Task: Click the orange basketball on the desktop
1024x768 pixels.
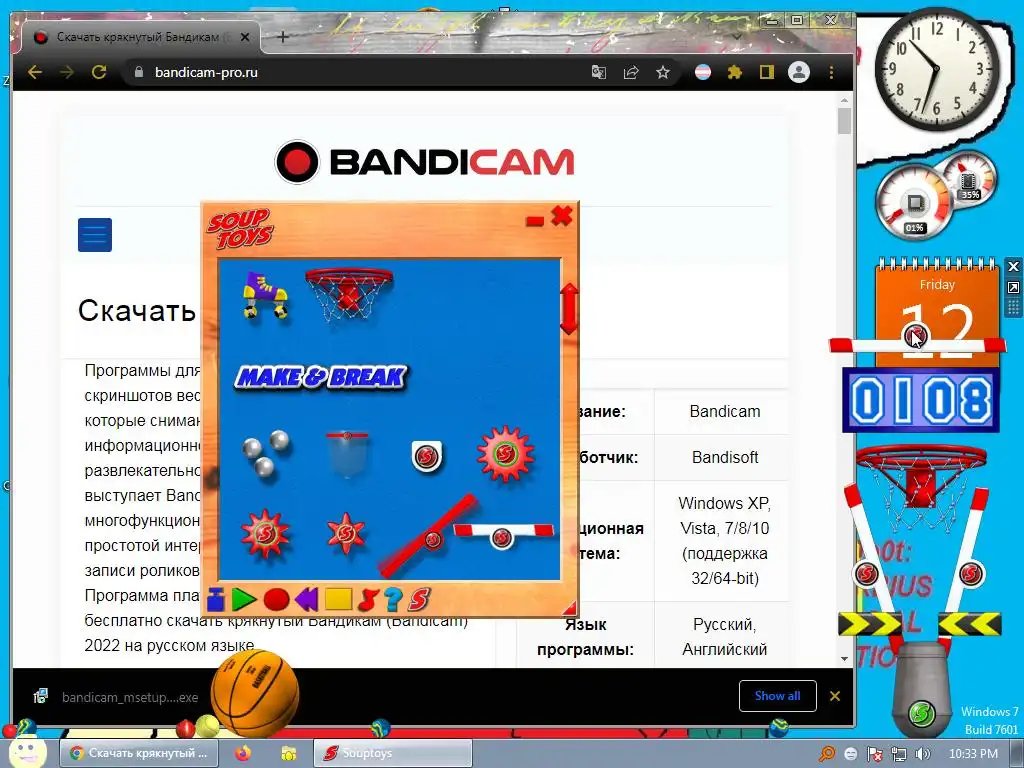Action: [255, 693]
